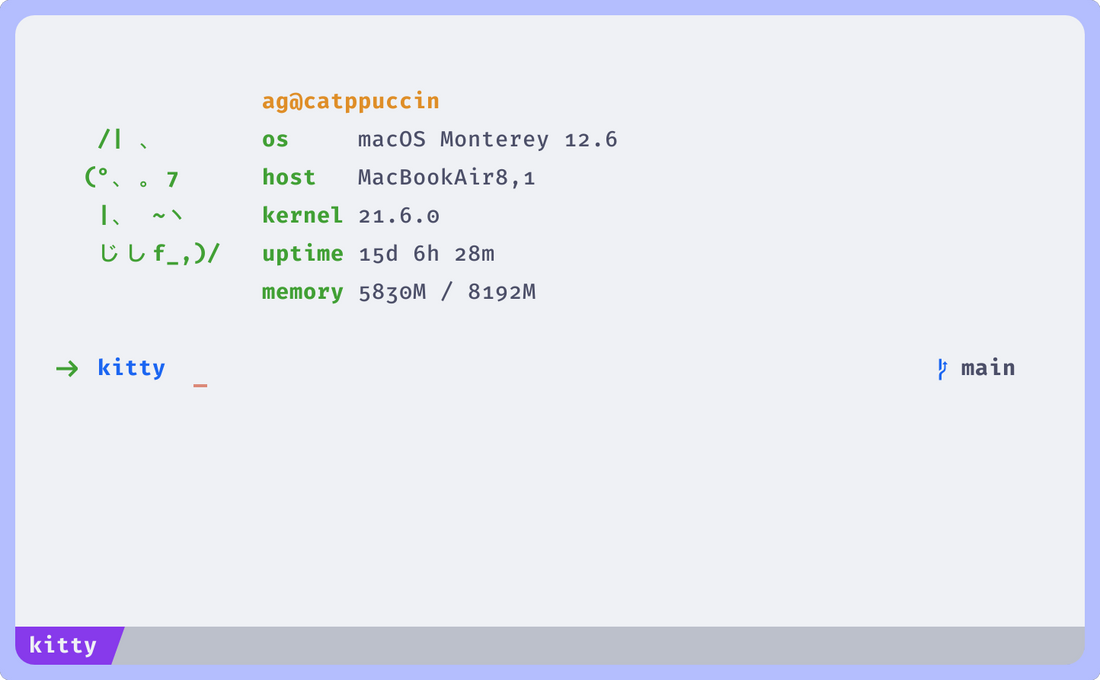Image resolution: width=1100 pixels, height=680 pixels.
Task: Click the ASCII cat art
Action: 152,196
